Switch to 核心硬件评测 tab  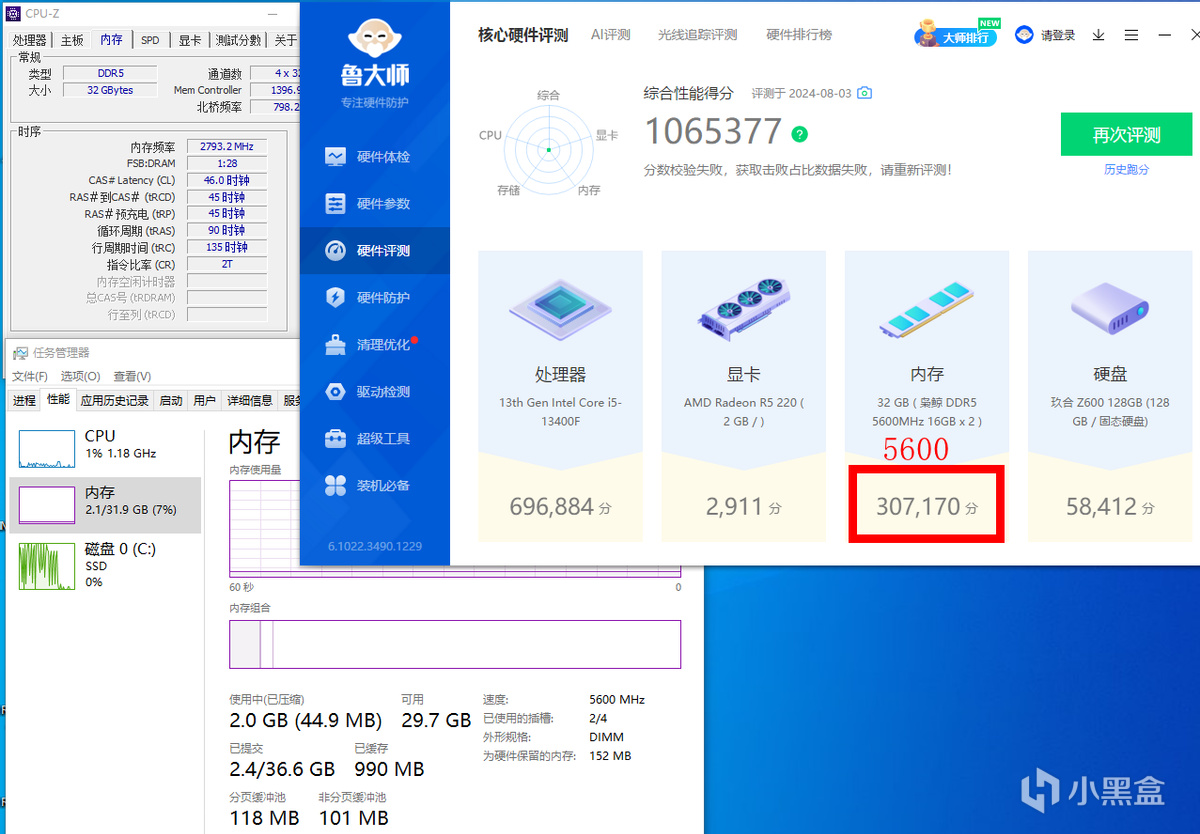point(523,35)
